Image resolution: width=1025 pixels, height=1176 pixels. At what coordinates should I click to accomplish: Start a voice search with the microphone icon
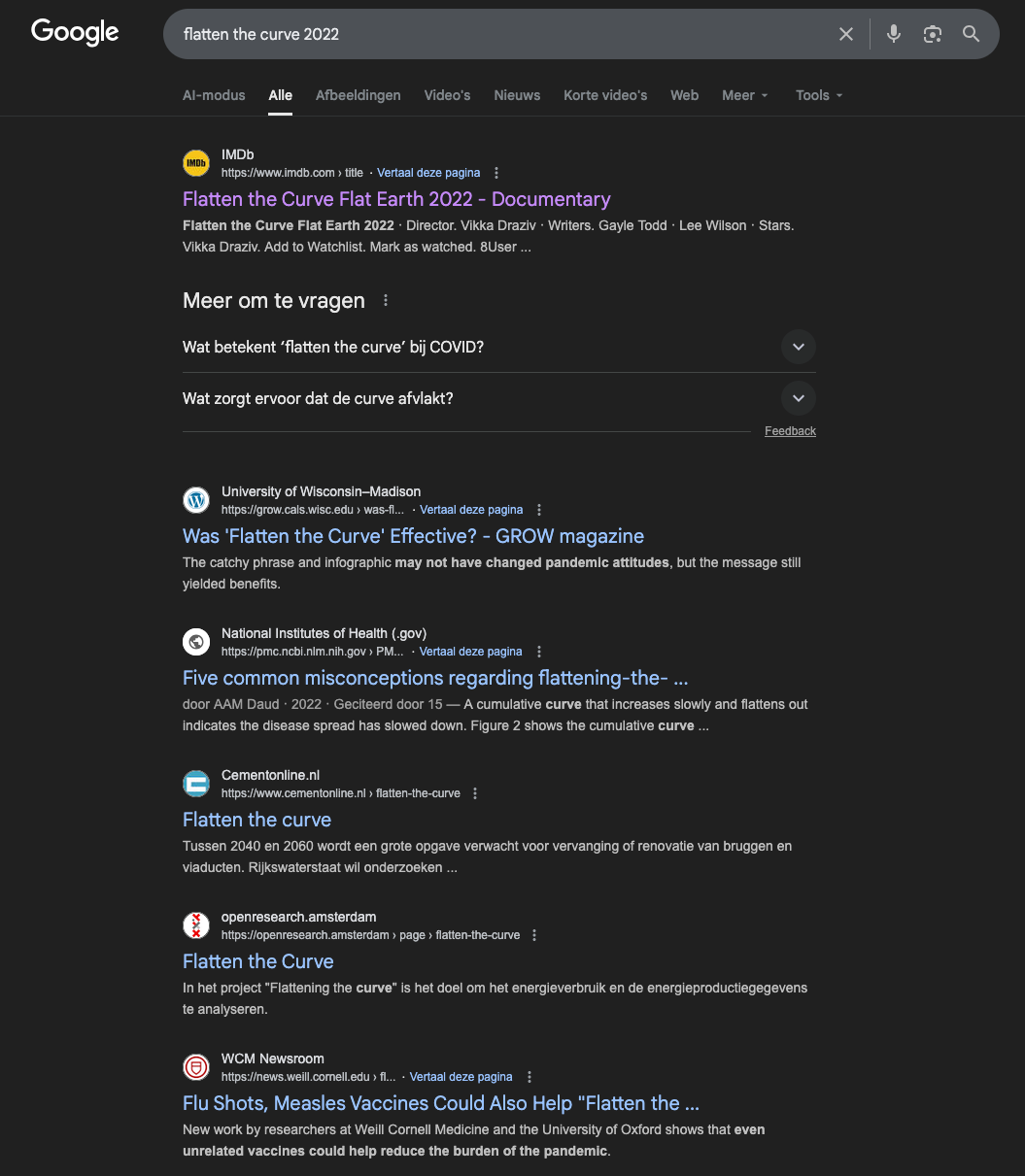[x=893, y=33]
